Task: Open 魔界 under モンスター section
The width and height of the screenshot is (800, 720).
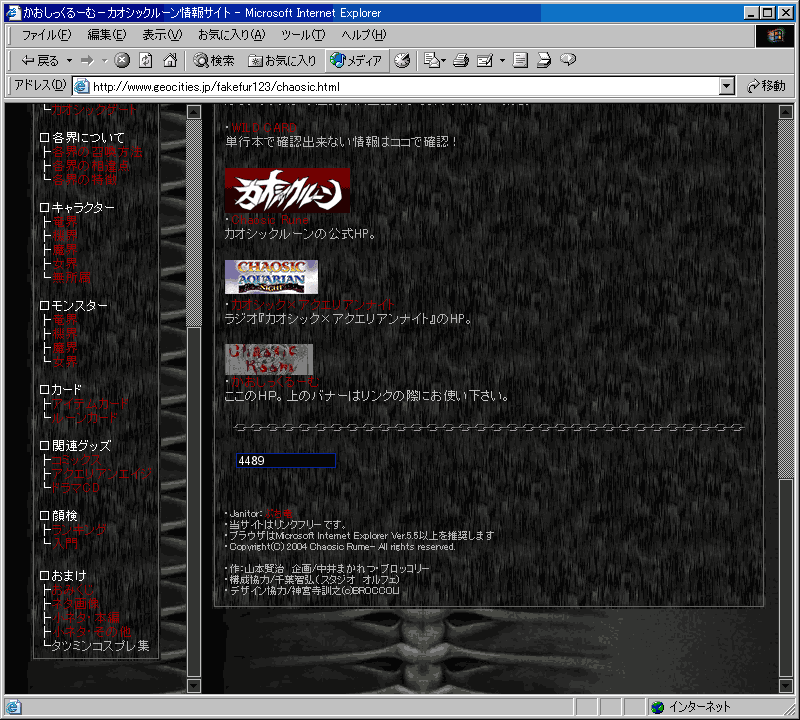Action: click(x=65, y=347)
